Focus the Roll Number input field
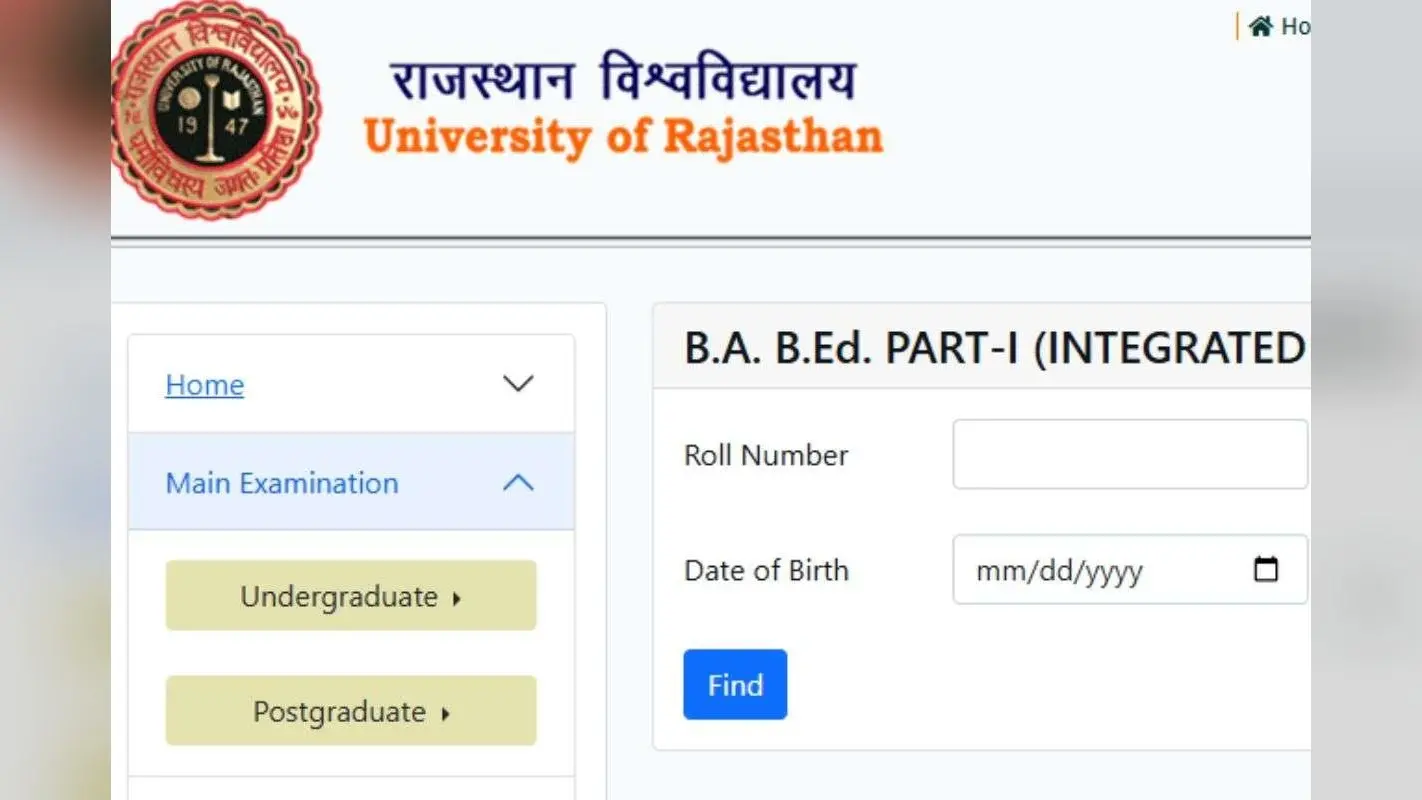The width and height of the screenshot is (1422, 800). (1130, 454)
